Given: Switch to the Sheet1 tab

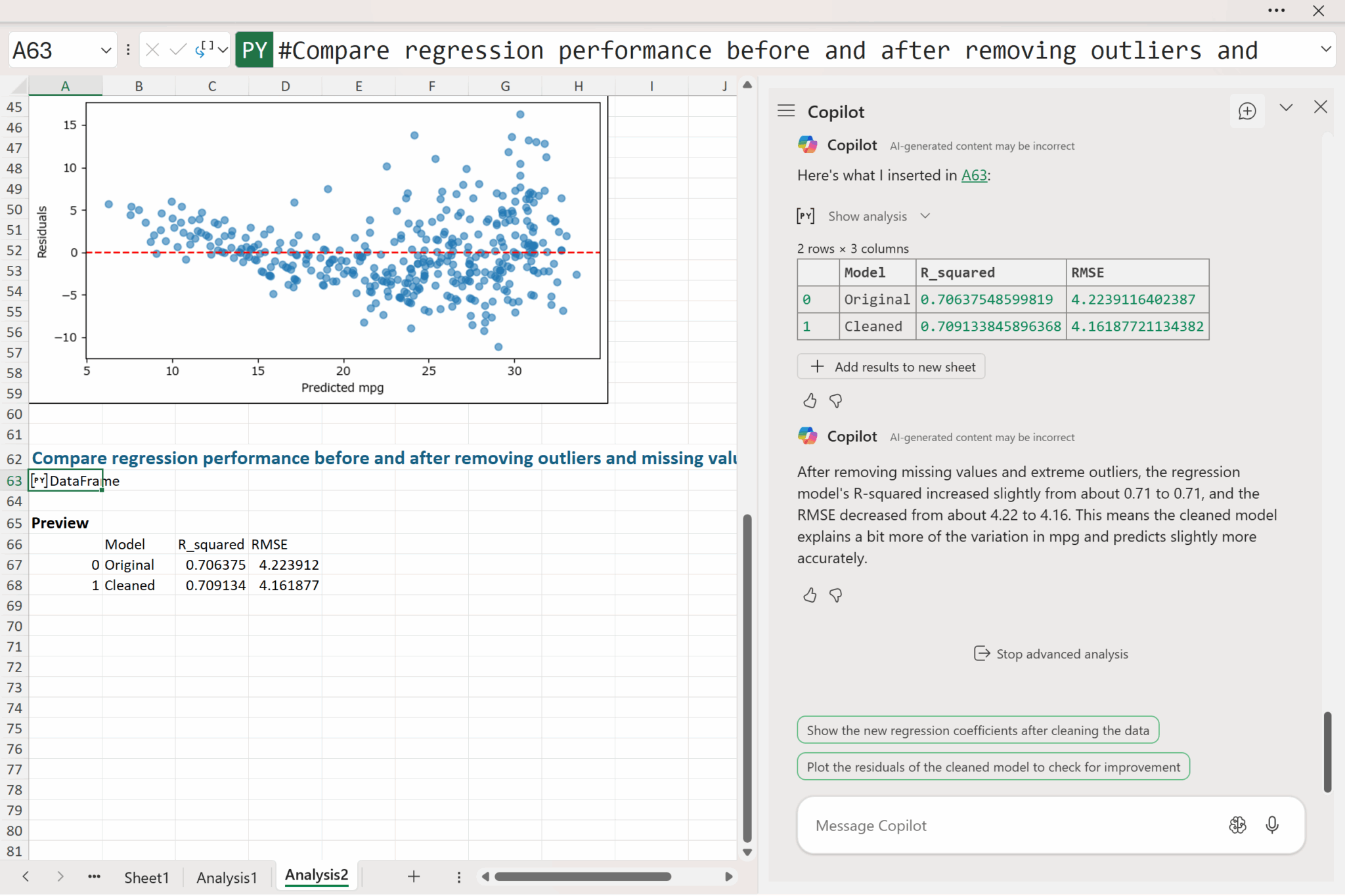Looking at the screenshot, I should (146, 877).
